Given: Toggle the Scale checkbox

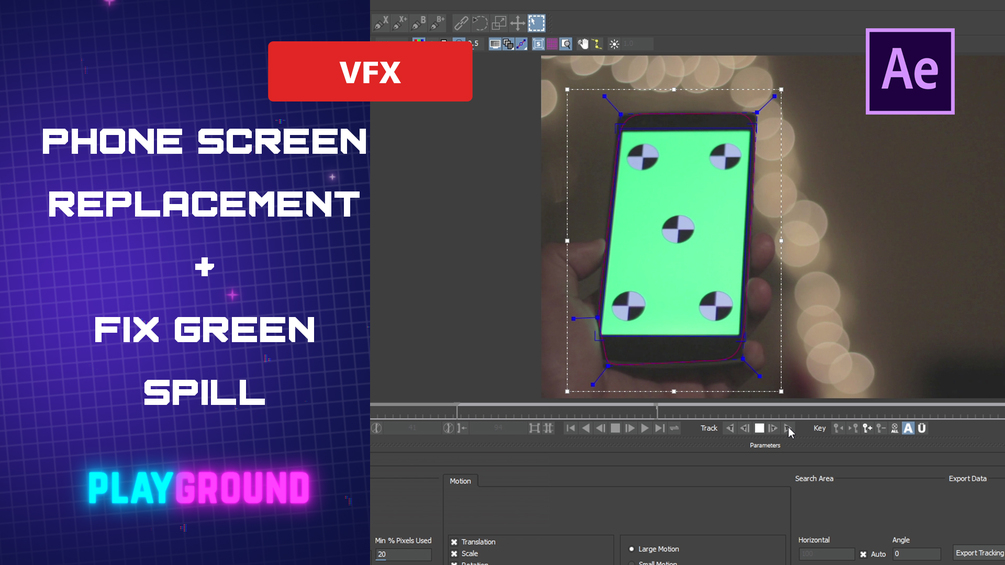Looking at the screenshot, I should tap(454, 553).
